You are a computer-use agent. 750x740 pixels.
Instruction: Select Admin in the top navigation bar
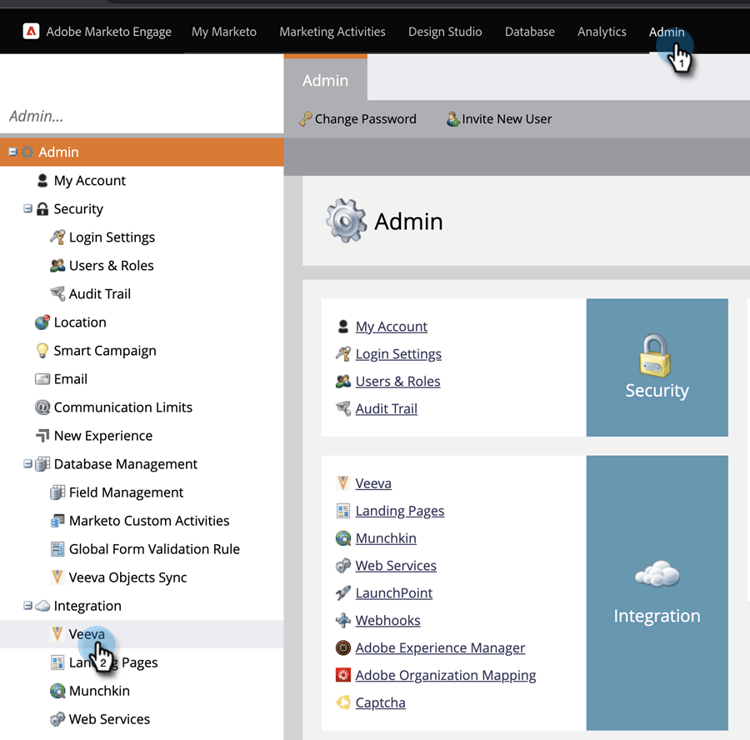pos(666,32)
